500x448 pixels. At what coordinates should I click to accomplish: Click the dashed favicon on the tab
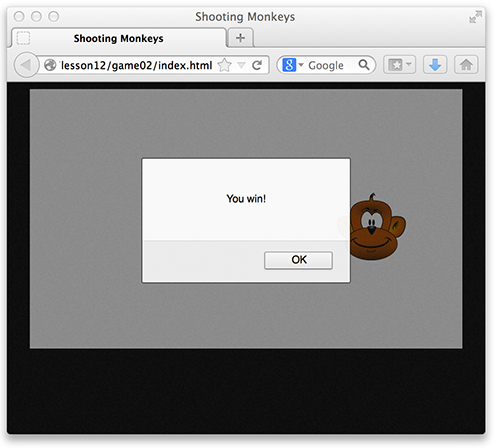point(23,38)
